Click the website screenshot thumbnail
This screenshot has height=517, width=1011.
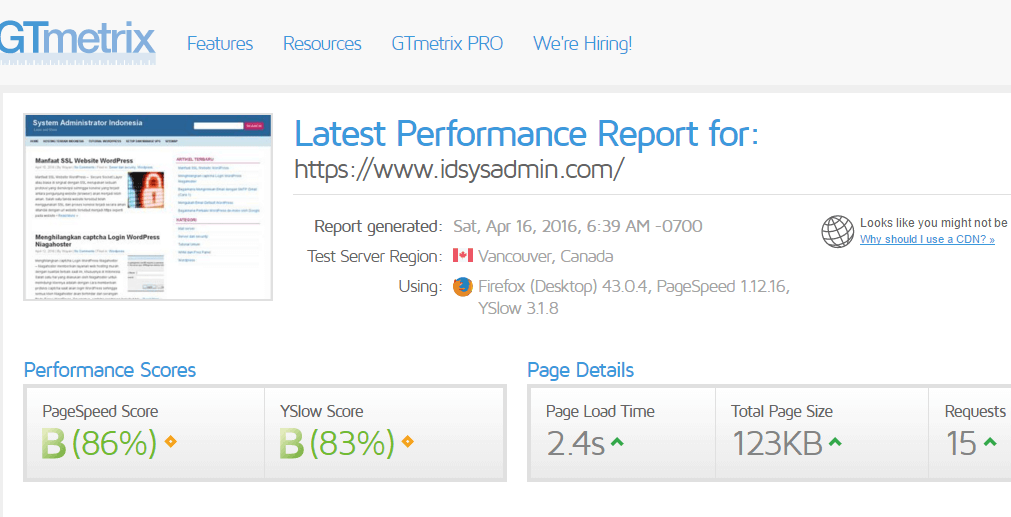coord(148,207)
